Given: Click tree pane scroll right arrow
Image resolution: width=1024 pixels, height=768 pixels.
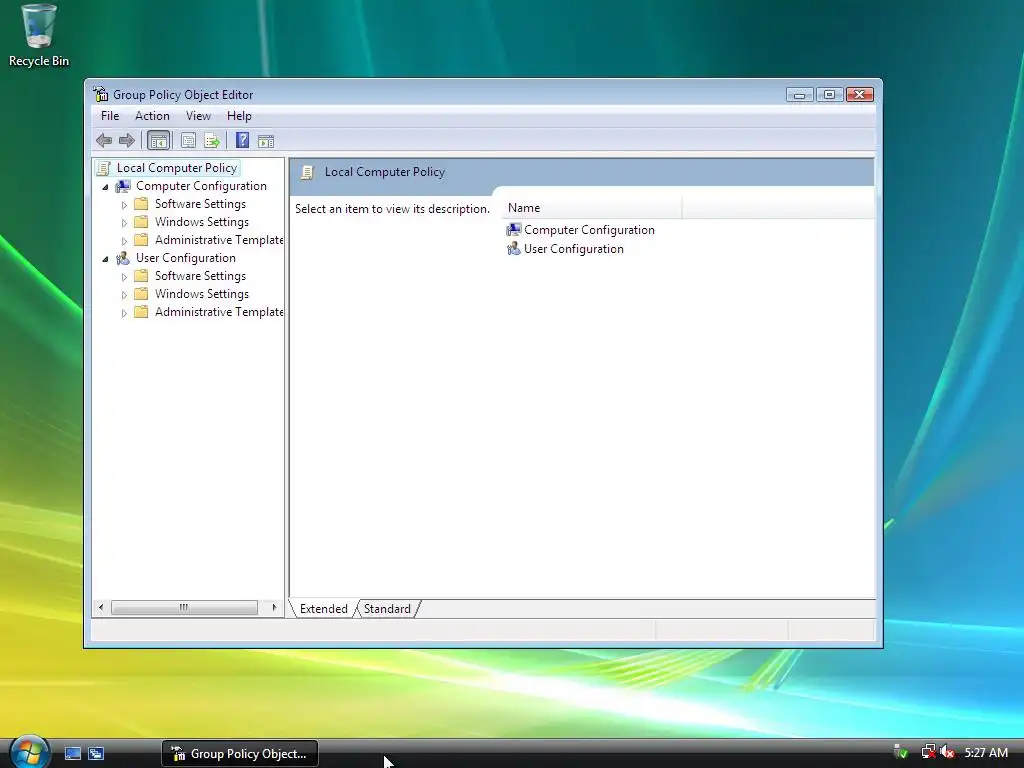Looking at the screenshot, I should point(274,607).
